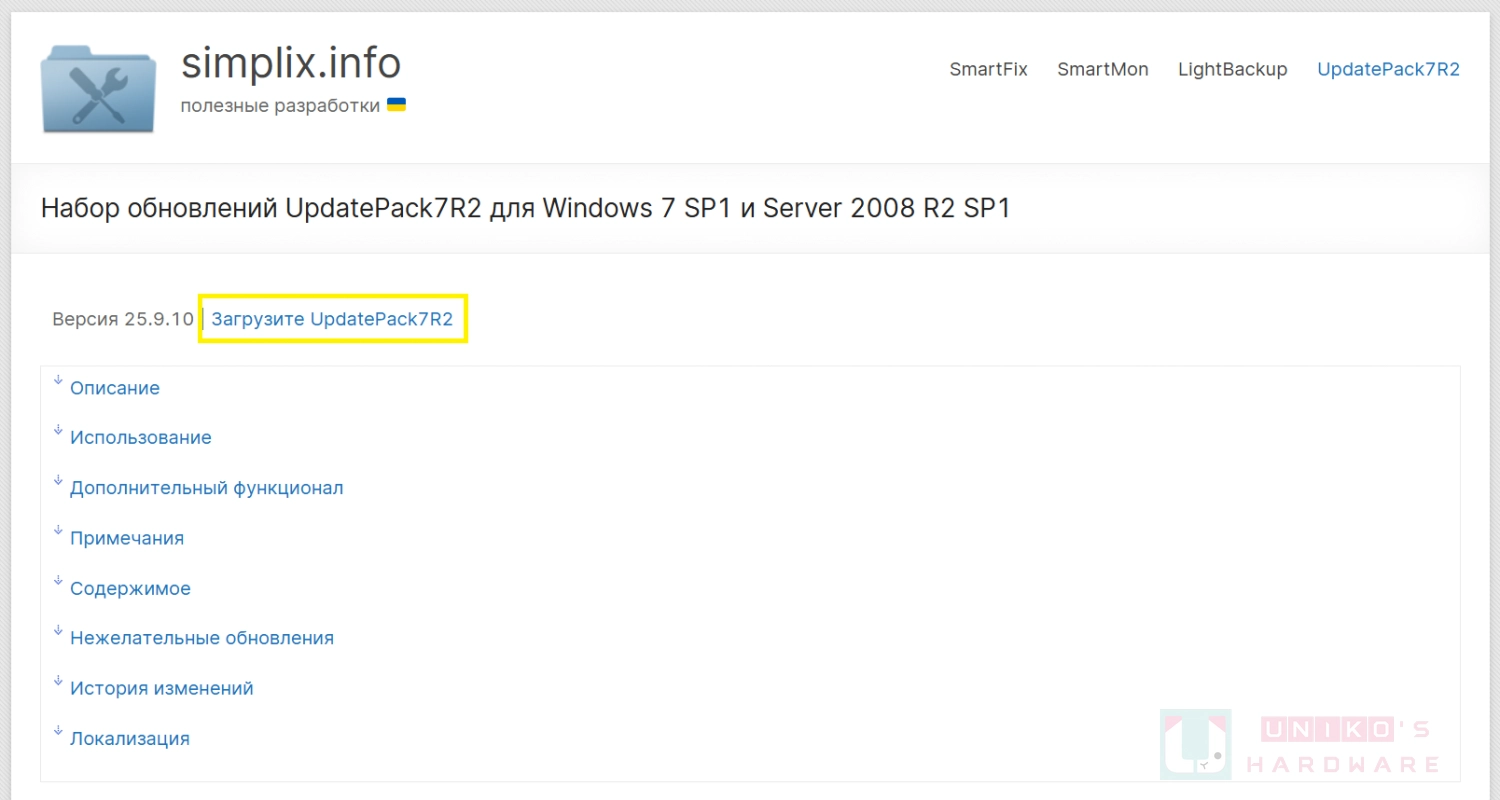Select the UpdatePack7R2 navigation item
Screen dimensions: 1500x800
point(1388,69)
